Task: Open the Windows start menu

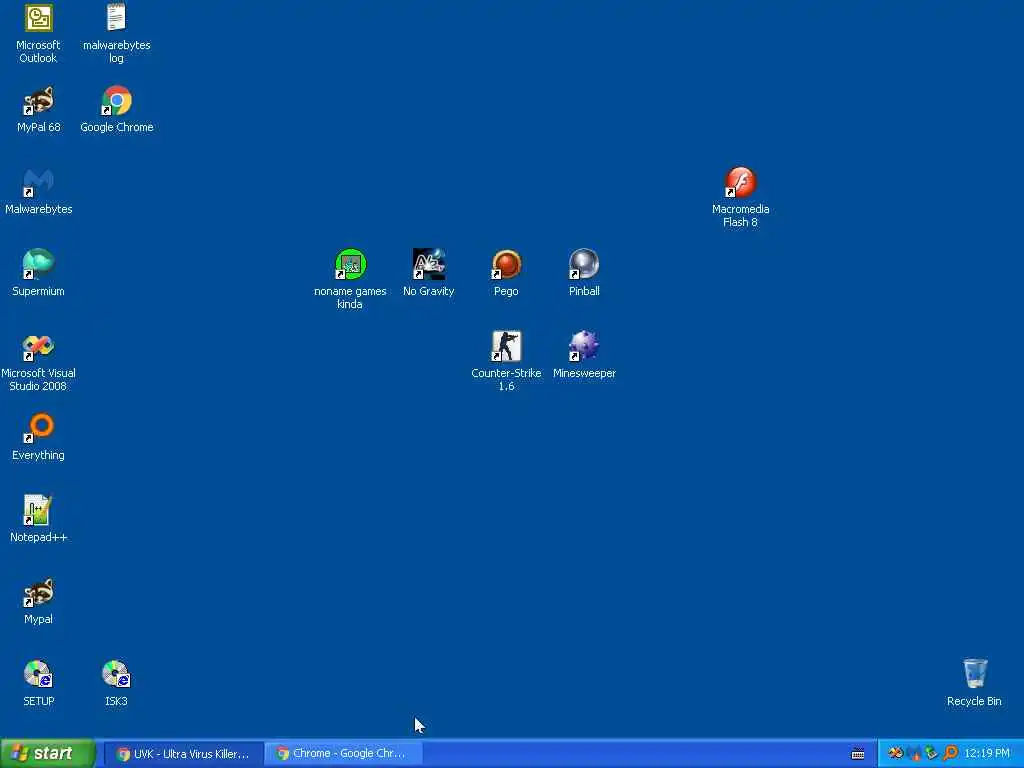Action: click(x=48, y=754)
